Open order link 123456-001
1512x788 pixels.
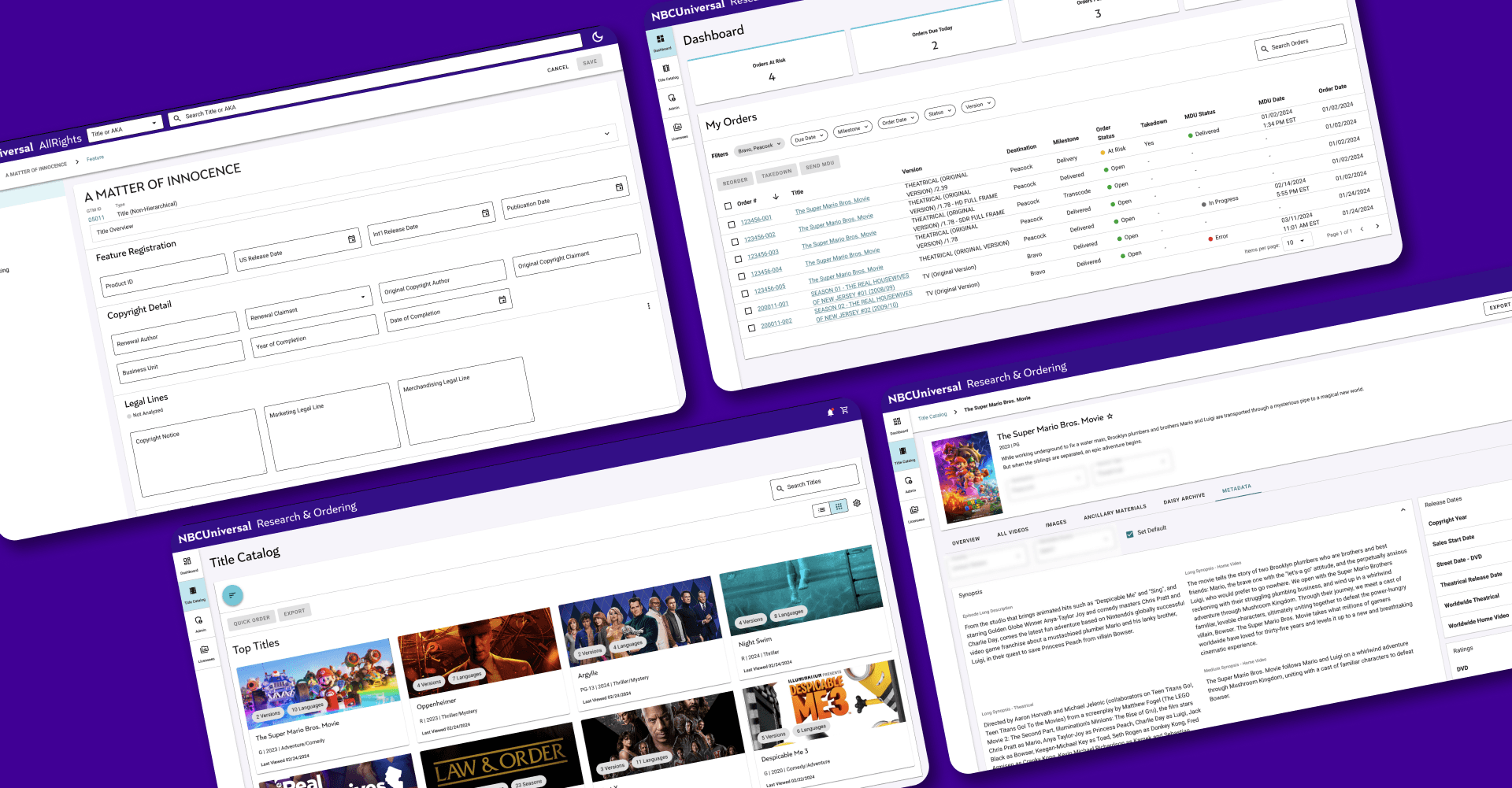click(x=756, y=220)
